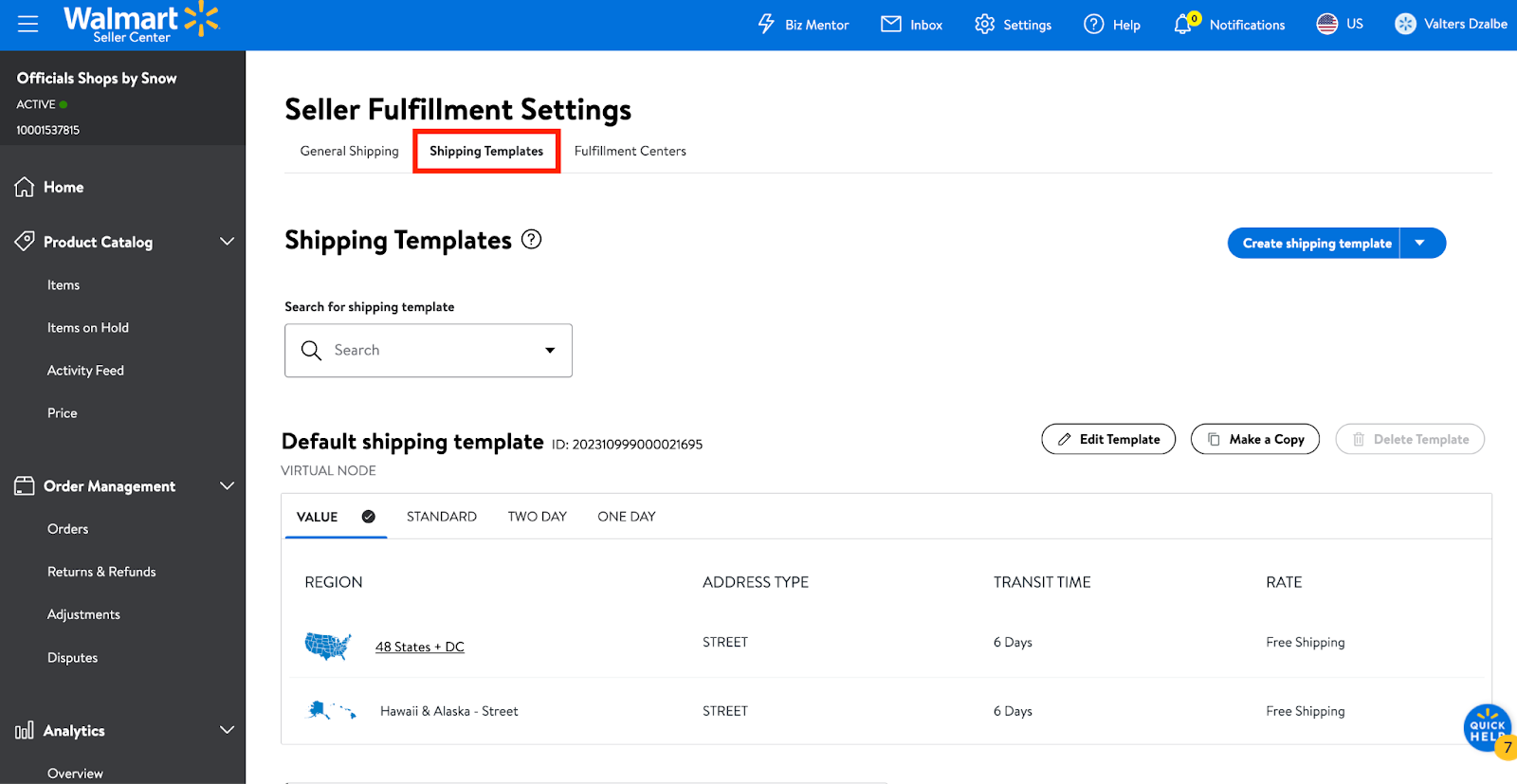The width and height of the screenshot is (1517, 784).
Task: Open the Price page
Action: (63, 412)
